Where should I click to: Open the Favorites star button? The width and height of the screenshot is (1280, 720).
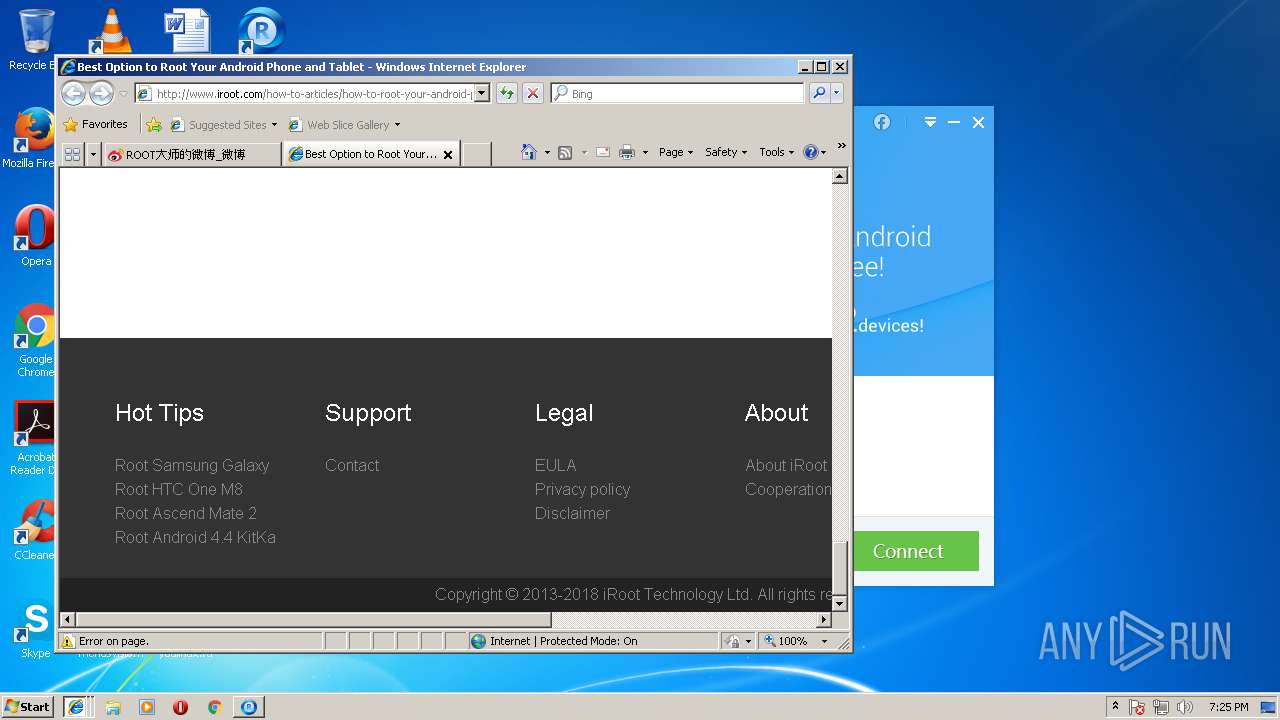pyautogui.click(x=95, y=125)
